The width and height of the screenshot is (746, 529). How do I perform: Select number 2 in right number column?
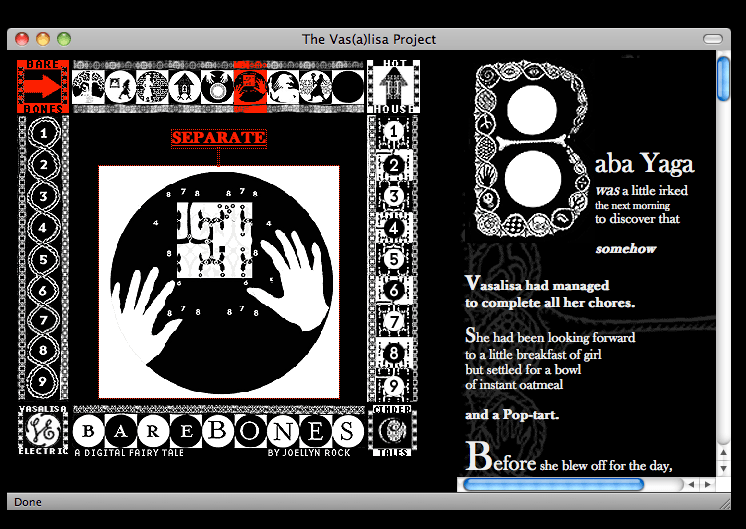pyautogui.click(x=394, y=164)
